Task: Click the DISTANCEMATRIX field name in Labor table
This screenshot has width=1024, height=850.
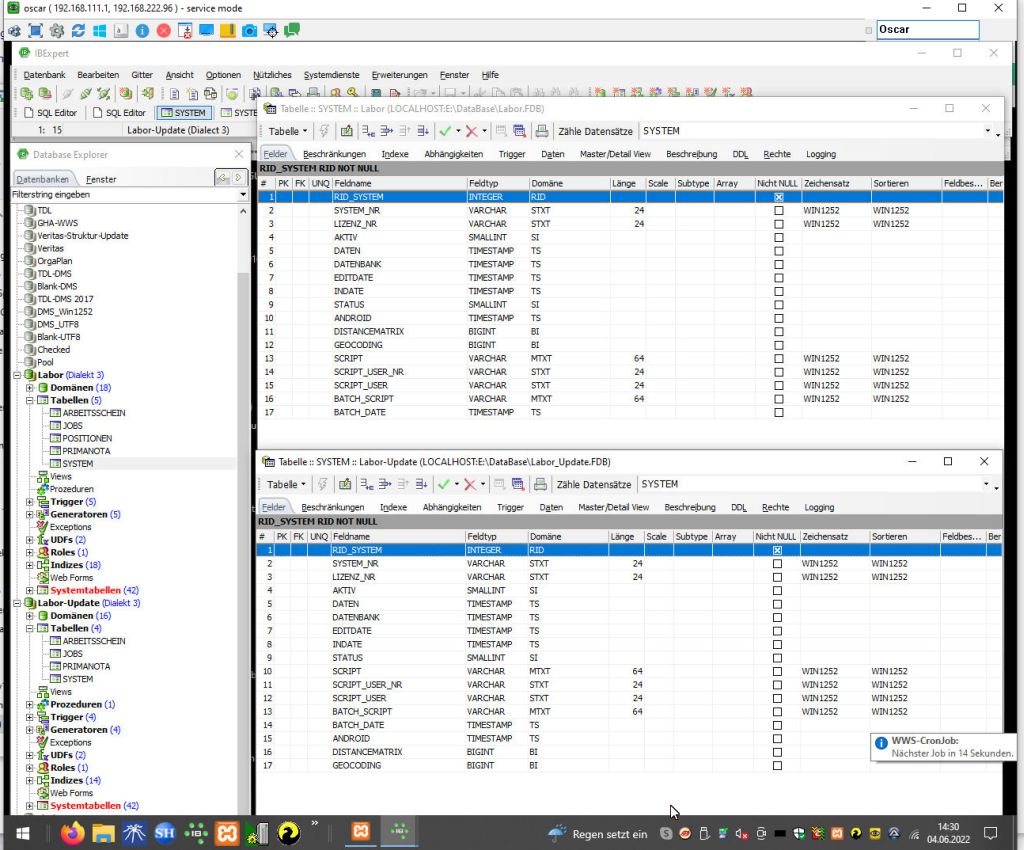Action: (368, 332)
